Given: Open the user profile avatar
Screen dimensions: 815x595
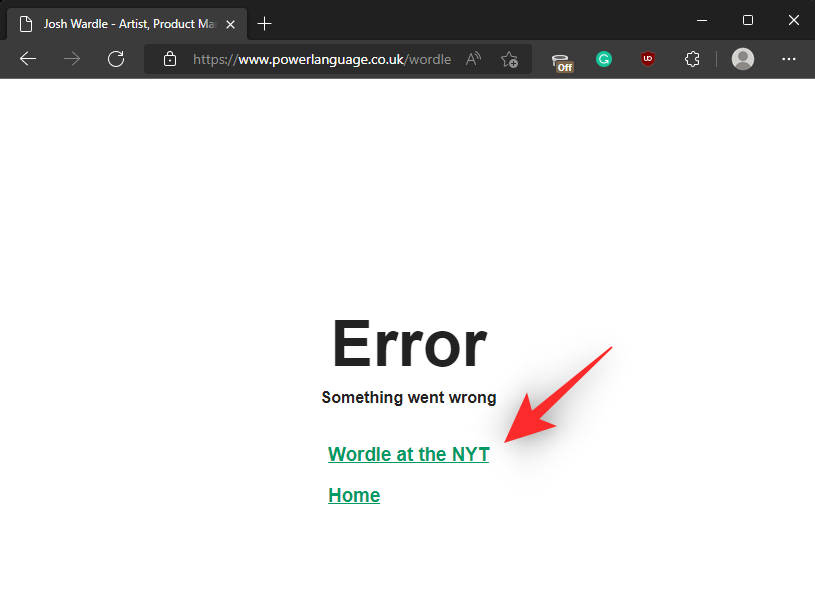Looking at the screenshot, I should tap(743, 59).
